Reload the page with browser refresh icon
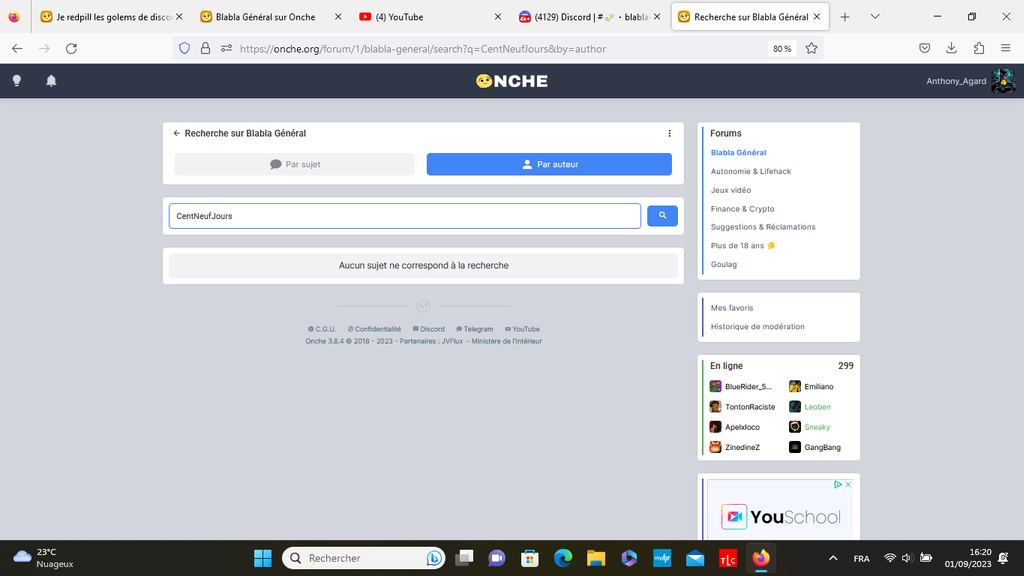1024x576 pixels. [71, 48]
